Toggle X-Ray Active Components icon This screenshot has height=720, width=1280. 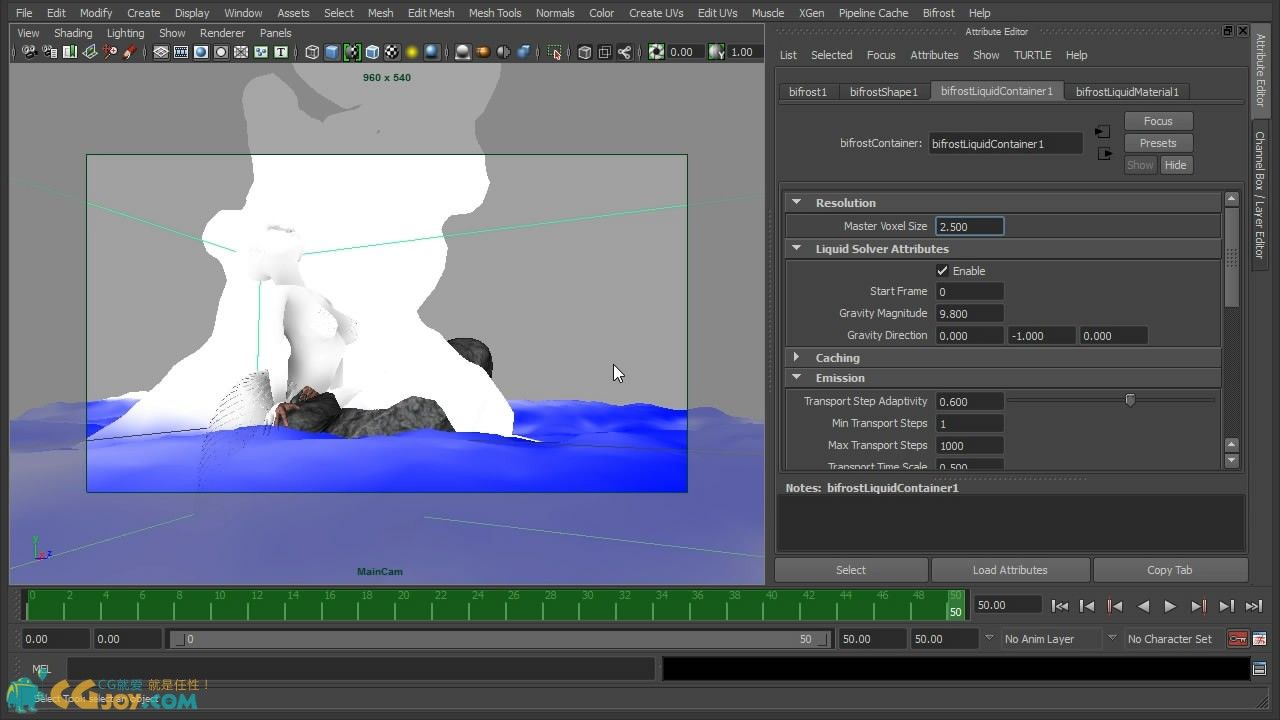(x=605, y=52)
